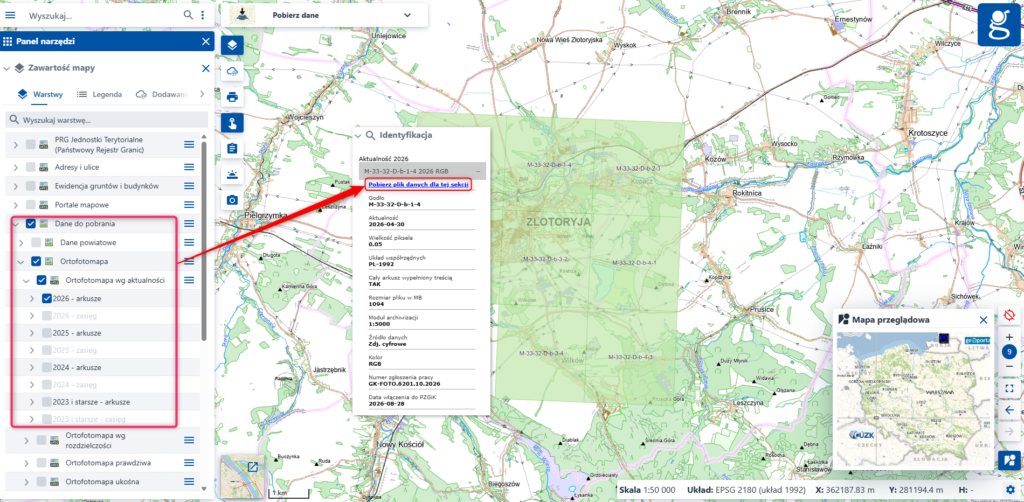Uncheck the Ortofotomapa layer checkbox
This screenshot has width=1024, height=502.
click(36, 261)
